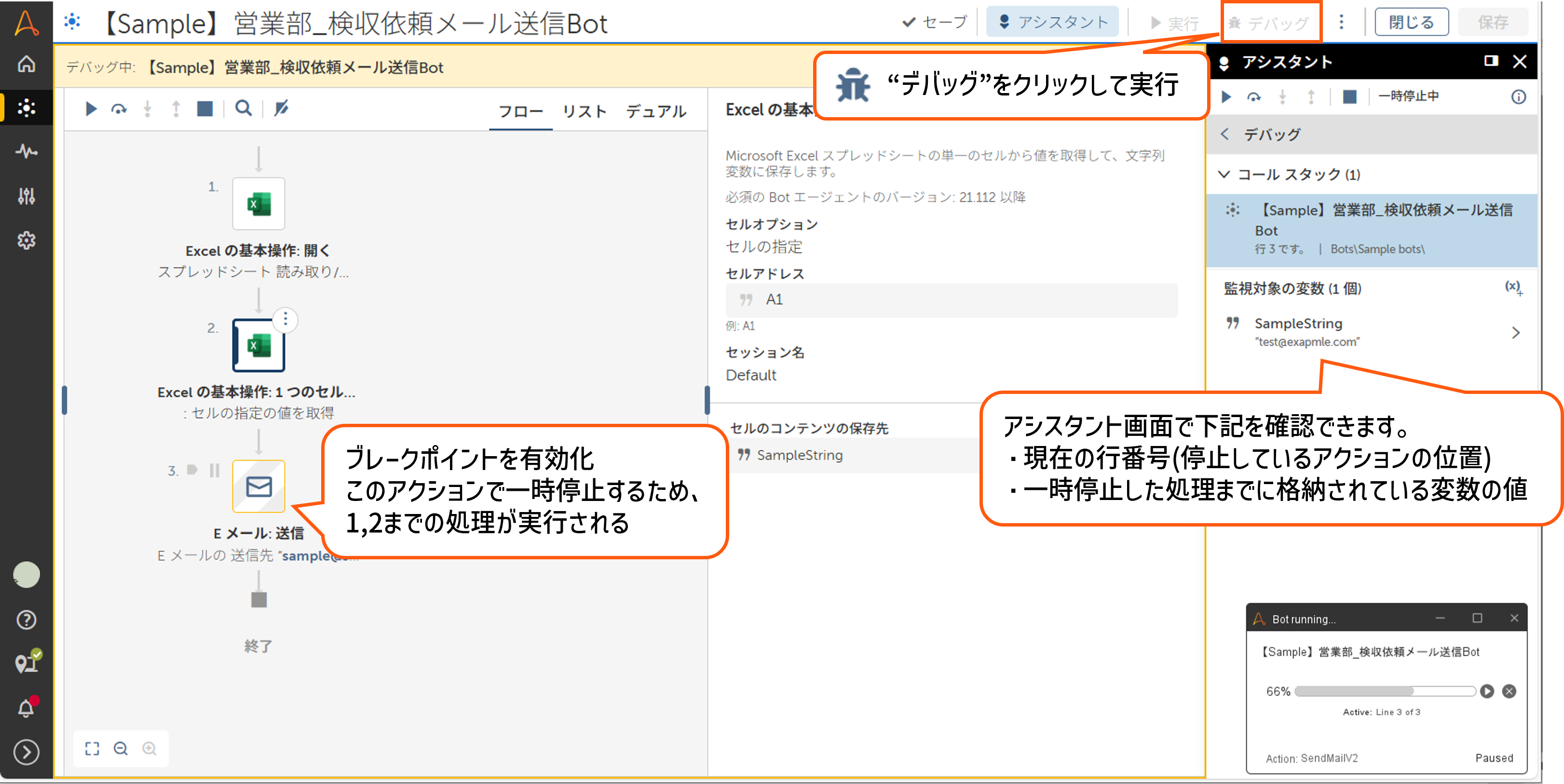Open the notifications bell in sidebar
Viewport: 1564px width, 784px height.
26,707
